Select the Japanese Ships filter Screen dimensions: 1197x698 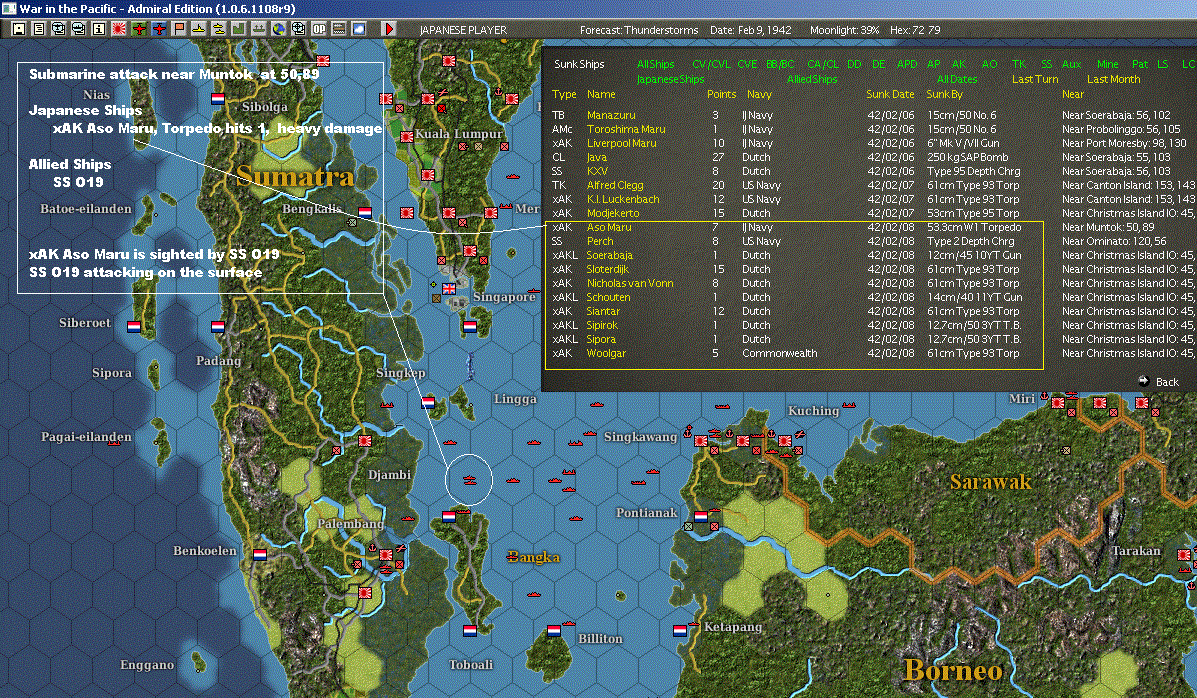[670, 79]
